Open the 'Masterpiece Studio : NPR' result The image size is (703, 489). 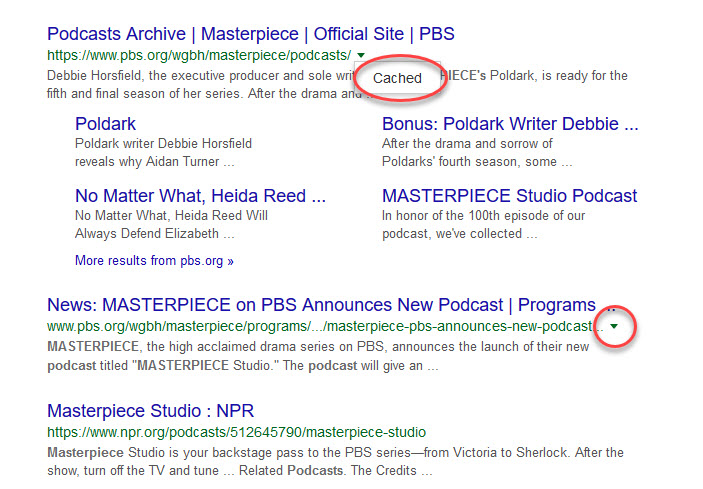[x=151, y=411]
